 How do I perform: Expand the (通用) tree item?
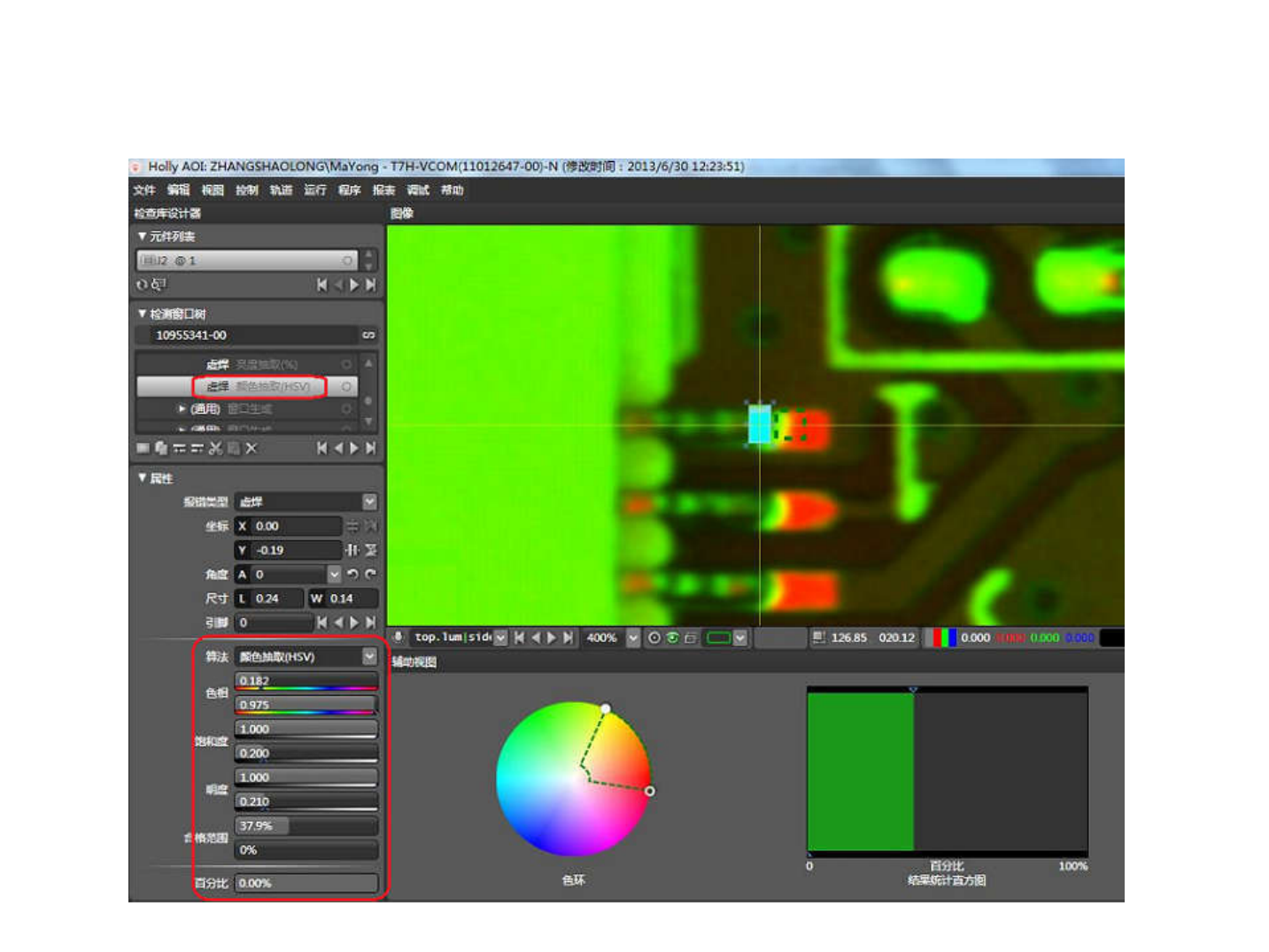pos(182,409)
